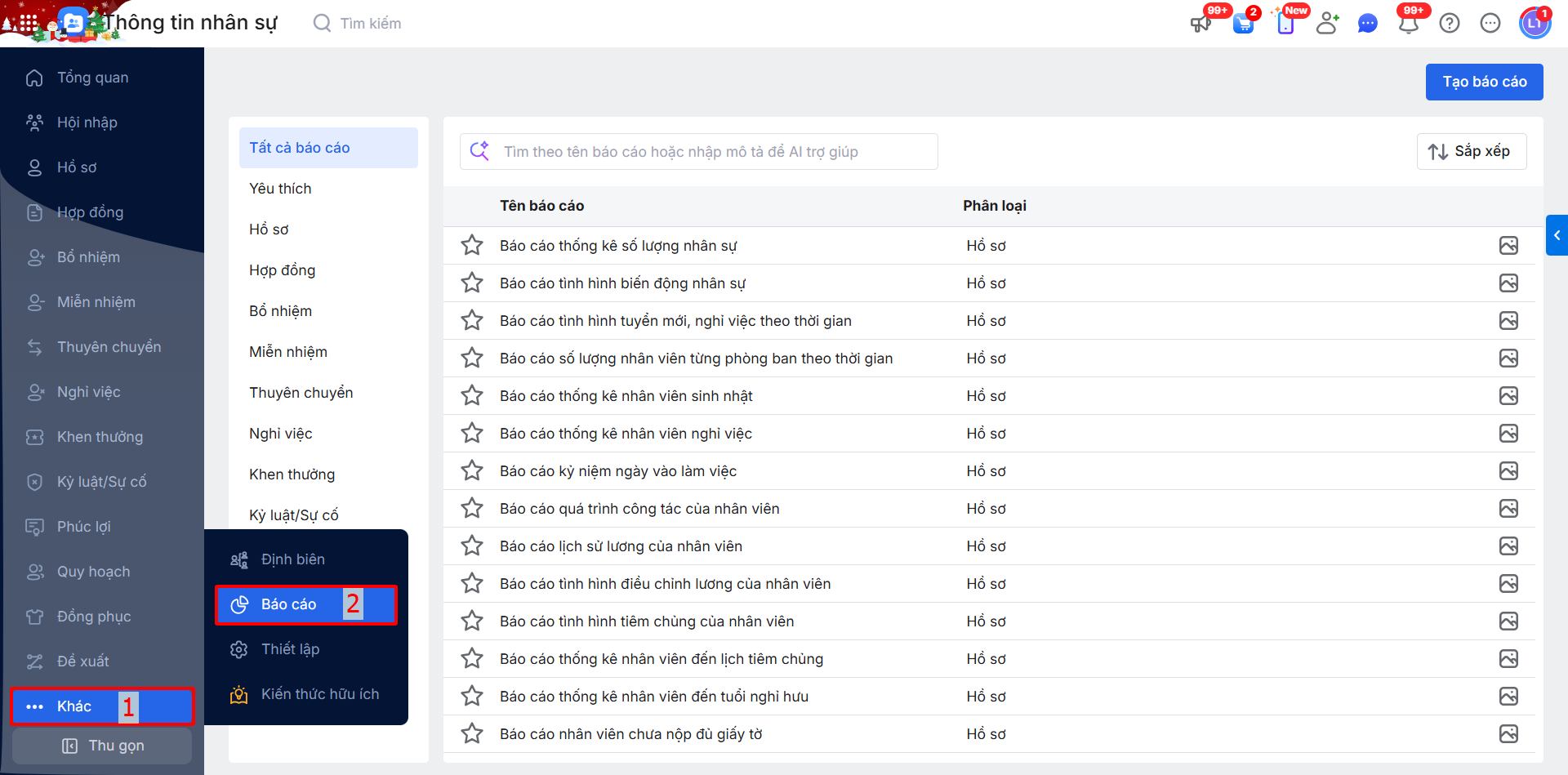Image resolution: width=1568 pixels, height=775 pixels.
Task: Open Báo cáo thống kê nhân viên nghỉ việc
Action: click(x=626, y=434)
